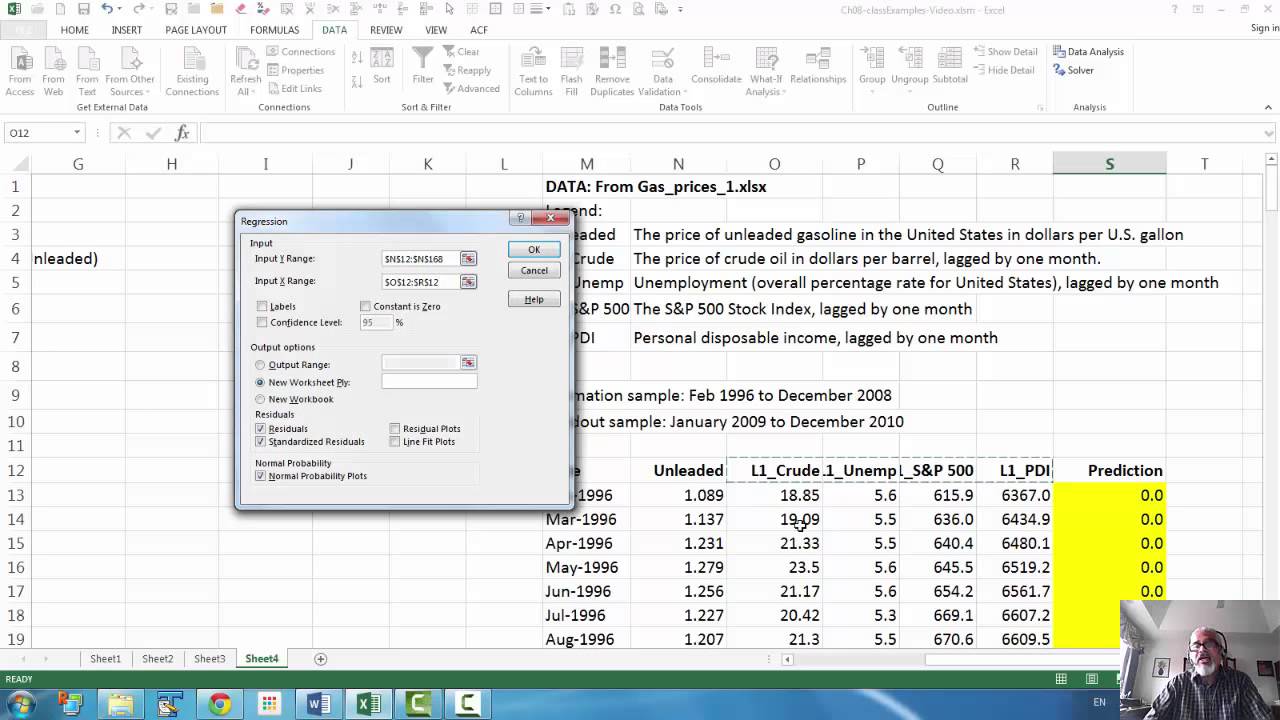The width and height of the screenshot is (1280, 720).
Task: Open Google Chrome from the taskbar
Action: tap(219, 704)
